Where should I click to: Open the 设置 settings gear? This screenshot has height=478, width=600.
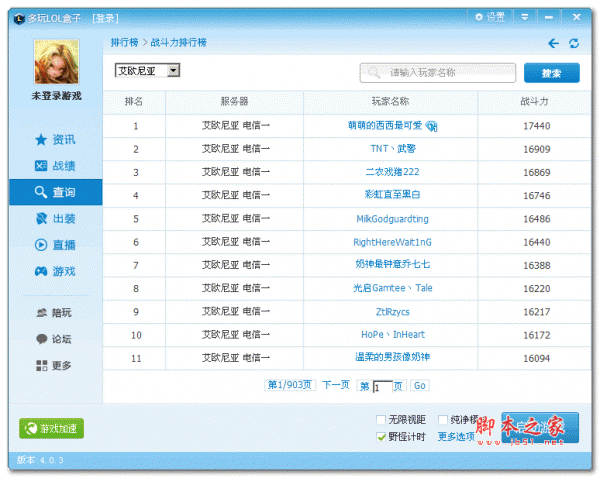coord(490,17)
